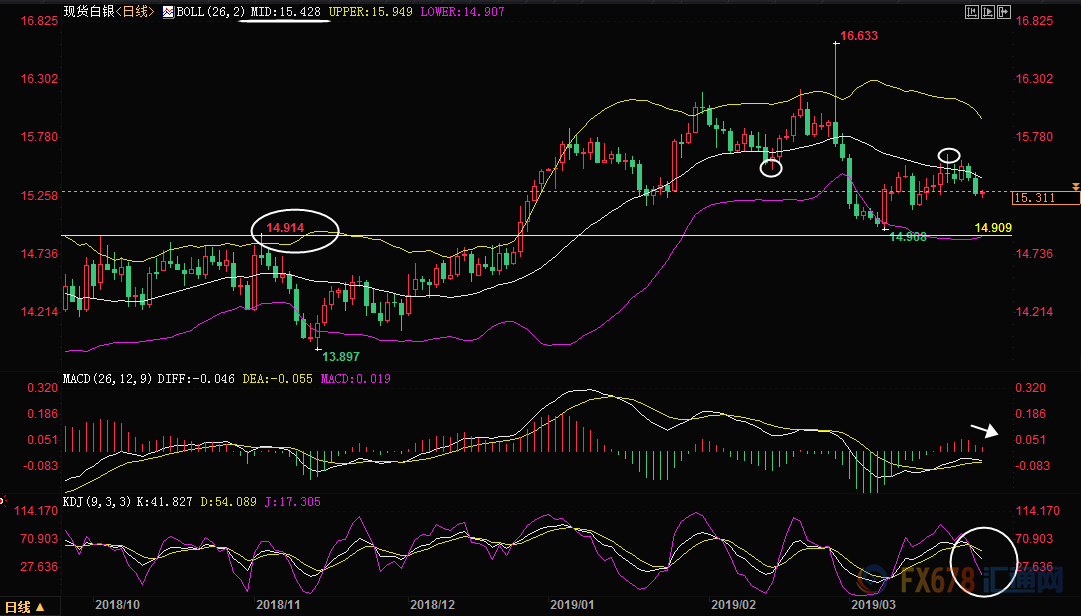Click the orange marker beside the price scale
The width and height of the screenshot is (1081, 616).
click(x=1075, y=188)
